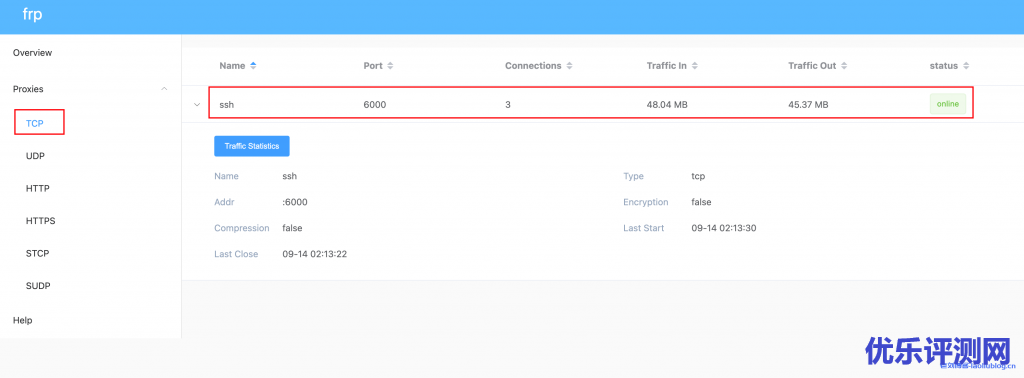
Task: Switch to the UDP proxies list
Action: tap(35, 156)
